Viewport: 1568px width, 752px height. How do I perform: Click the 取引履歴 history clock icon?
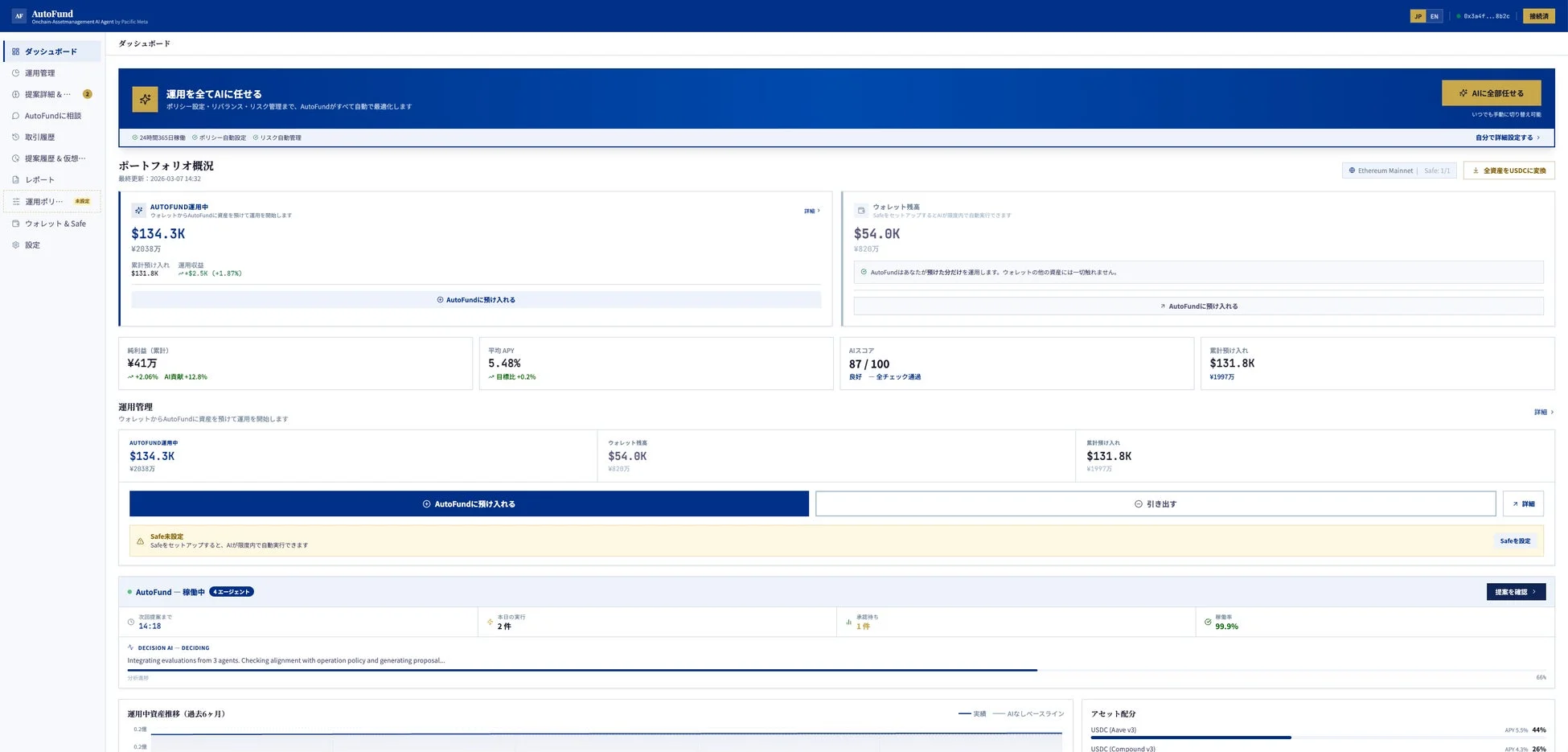coord(15,138)
